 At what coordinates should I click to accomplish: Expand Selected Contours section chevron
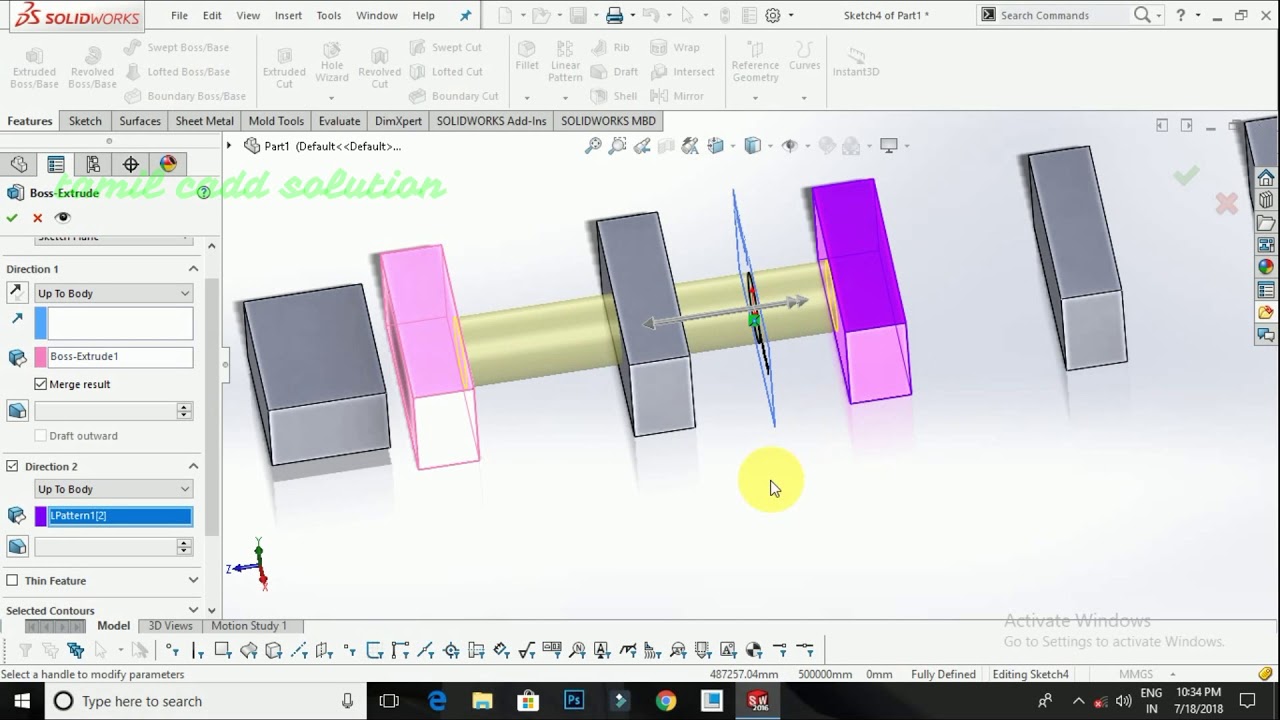tap(193, 609)
